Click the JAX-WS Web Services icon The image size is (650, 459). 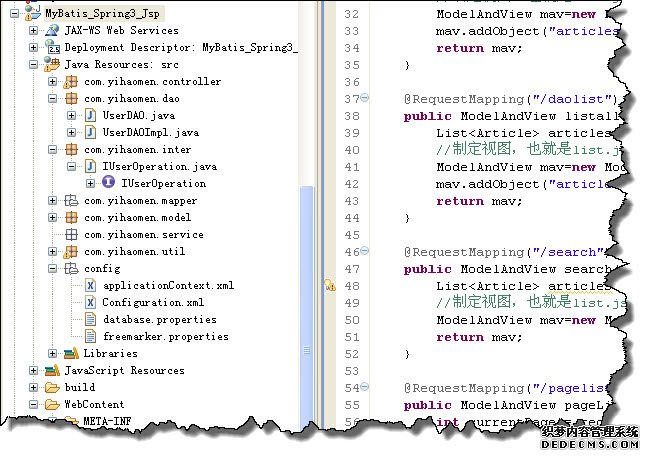coord(51,30)
